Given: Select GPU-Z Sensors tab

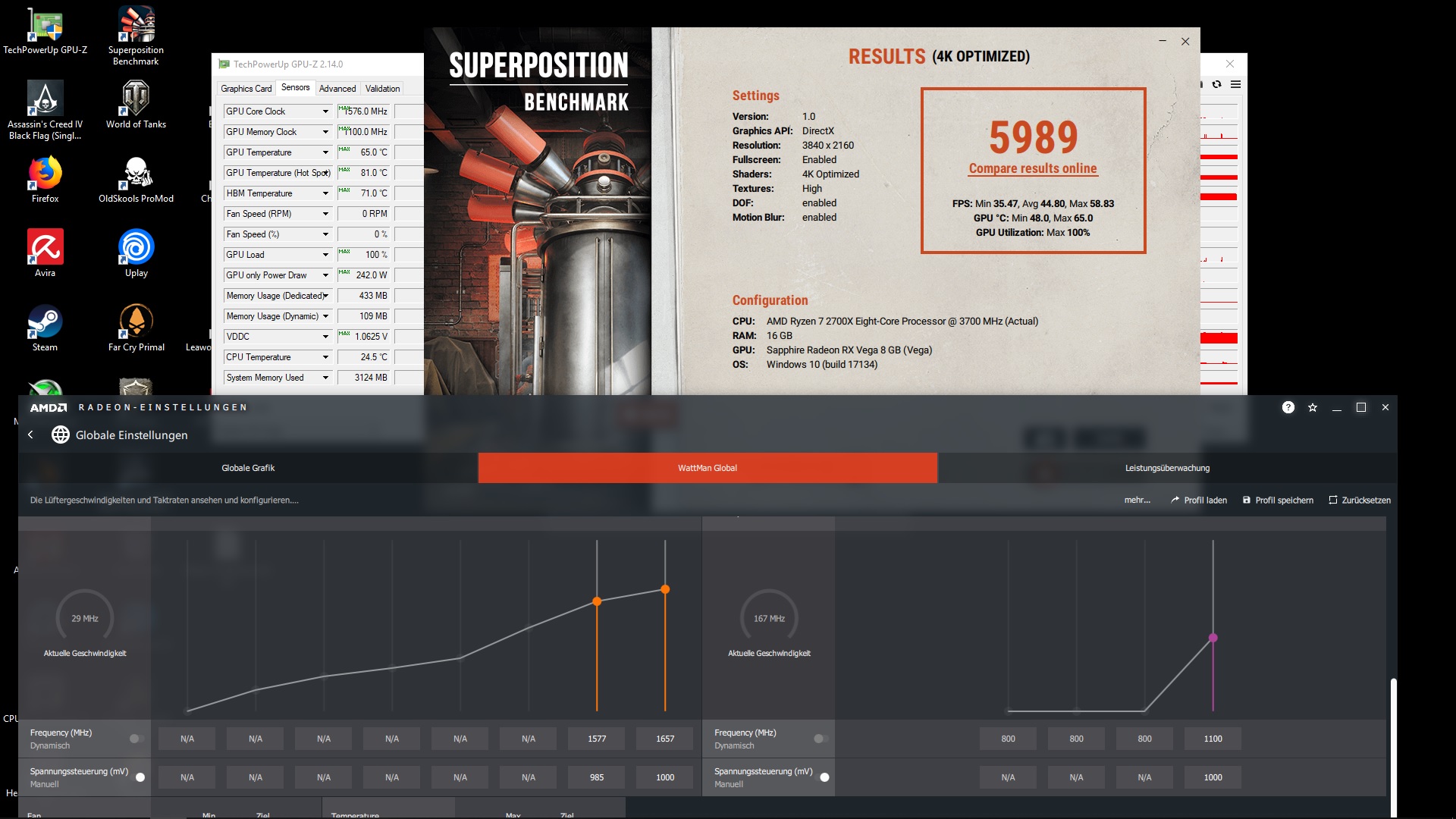Looking at the screenshot, I should tap(295, 88).
